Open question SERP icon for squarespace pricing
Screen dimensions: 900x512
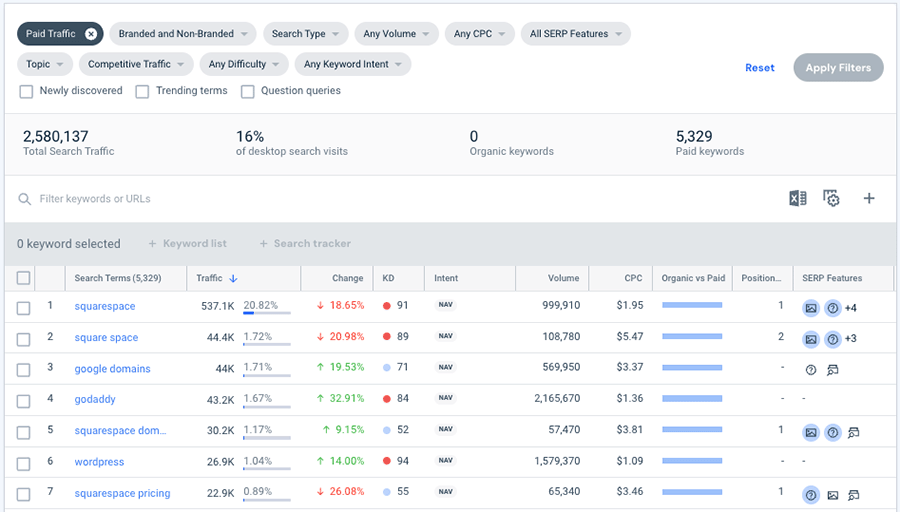pos(810,495)
